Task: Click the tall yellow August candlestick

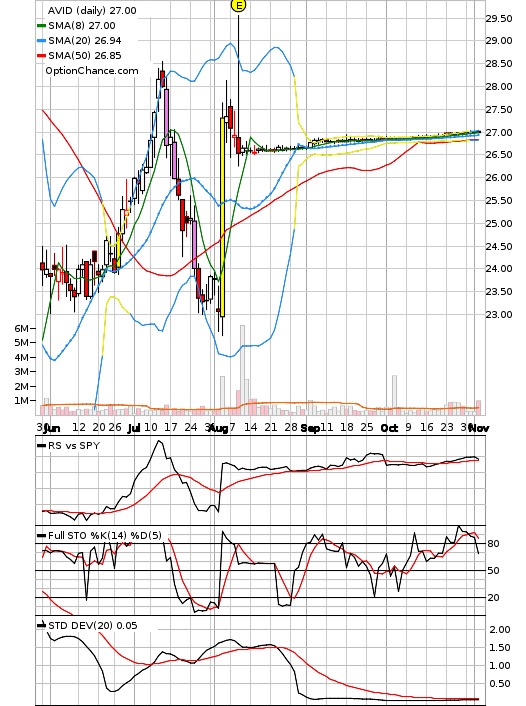Action: pyautogui.click(x=222, y=217)
